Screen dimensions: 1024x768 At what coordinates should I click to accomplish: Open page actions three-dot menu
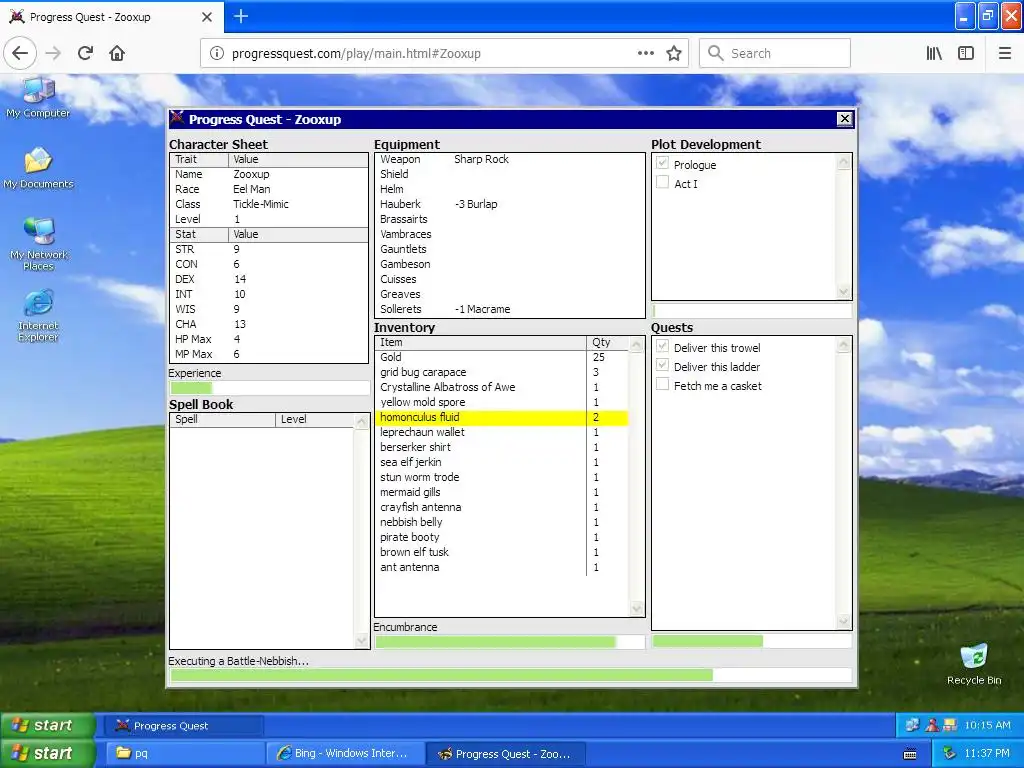pyautogui.click(x=645, y=54)
